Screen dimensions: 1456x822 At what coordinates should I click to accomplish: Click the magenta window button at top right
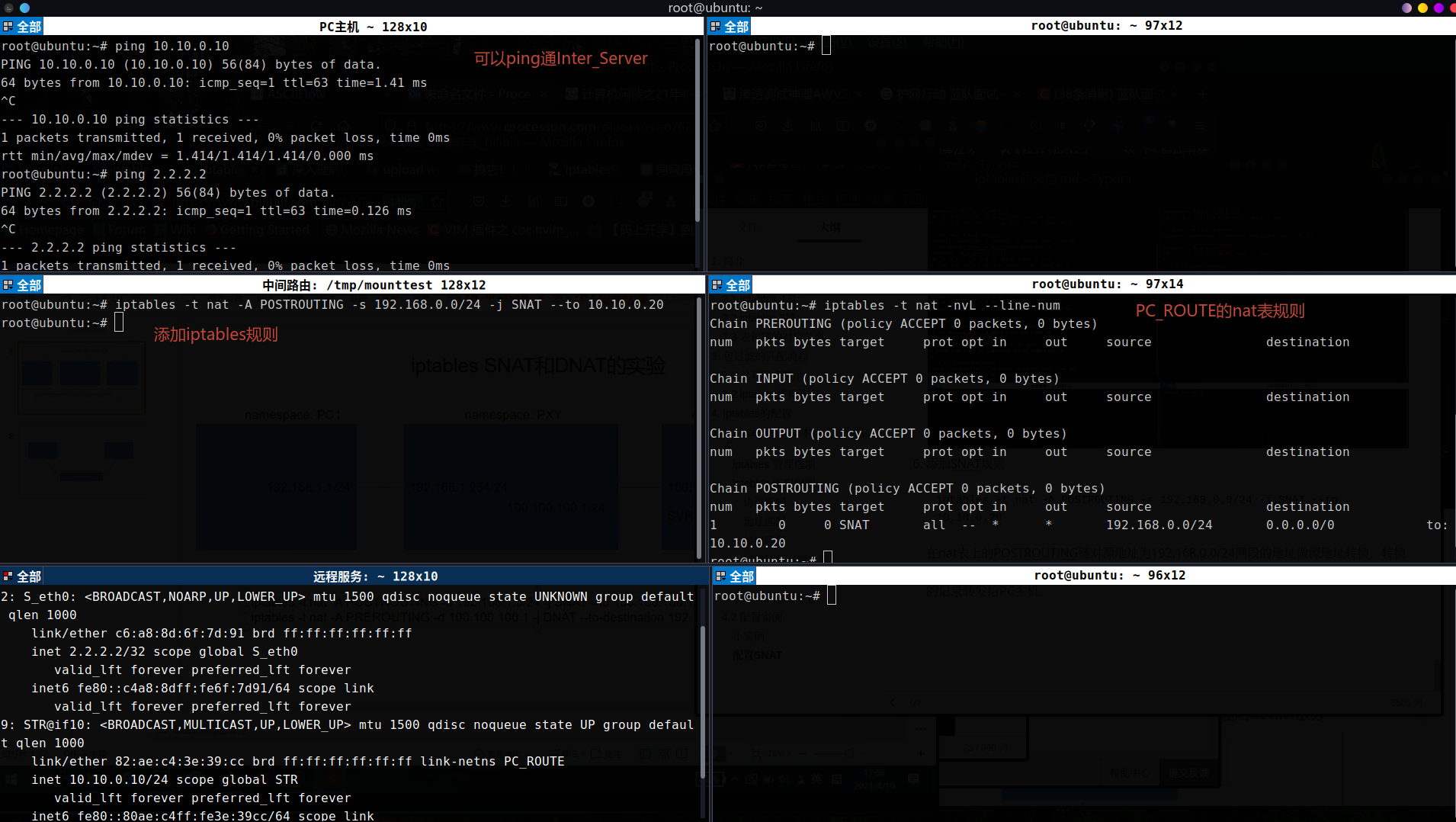[1438, 8]
